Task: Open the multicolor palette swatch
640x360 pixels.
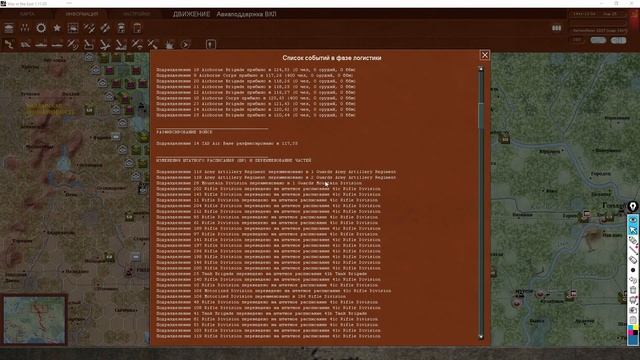Action: pyautogui.click(x=633, y=330)
